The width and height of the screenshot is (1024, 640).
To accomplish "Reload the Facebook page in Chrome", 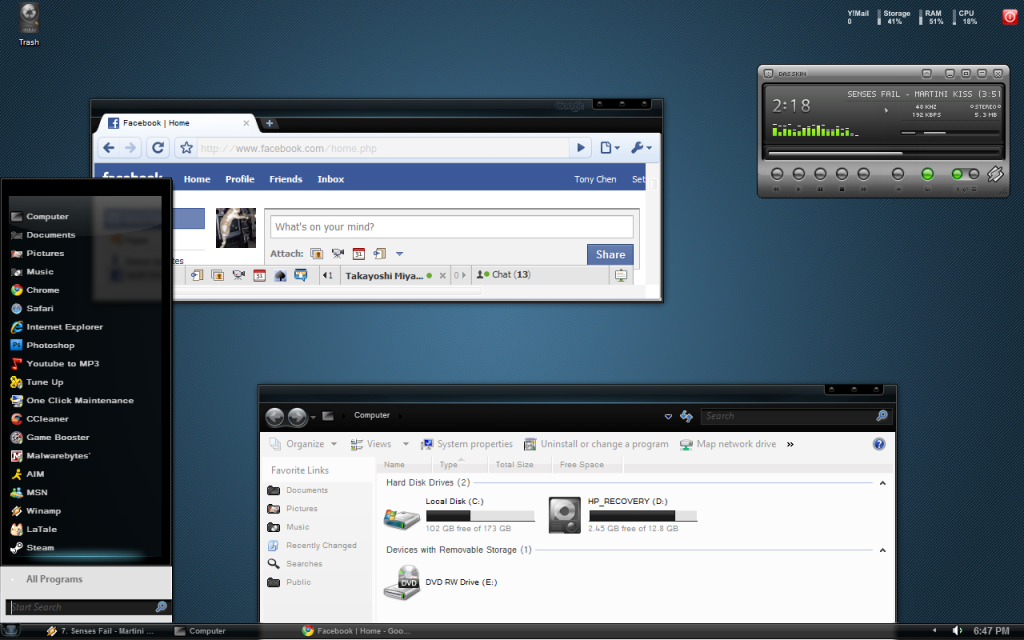I will click(157, 148).
